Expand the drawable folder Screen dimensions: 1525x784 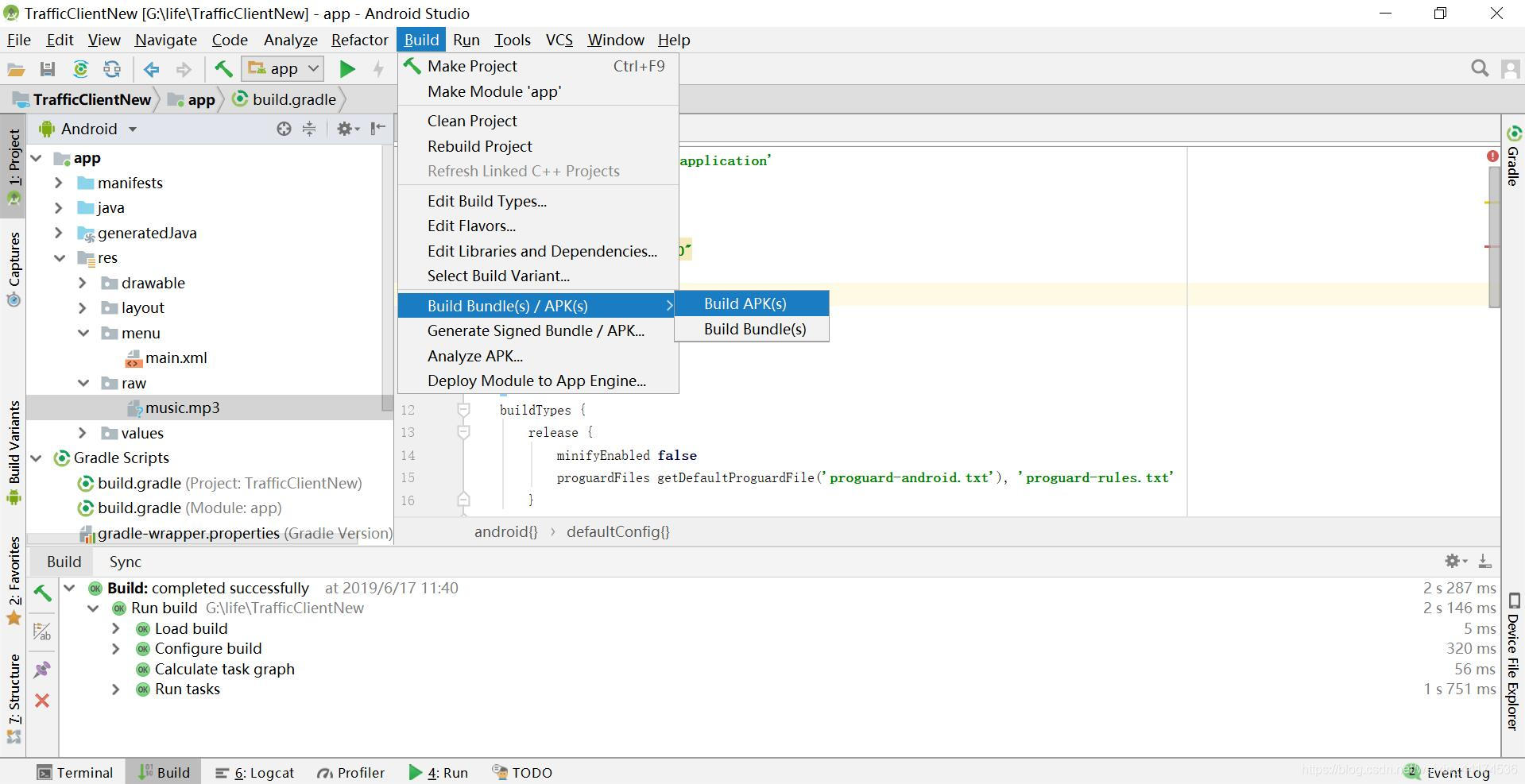[x=83, y=283]
